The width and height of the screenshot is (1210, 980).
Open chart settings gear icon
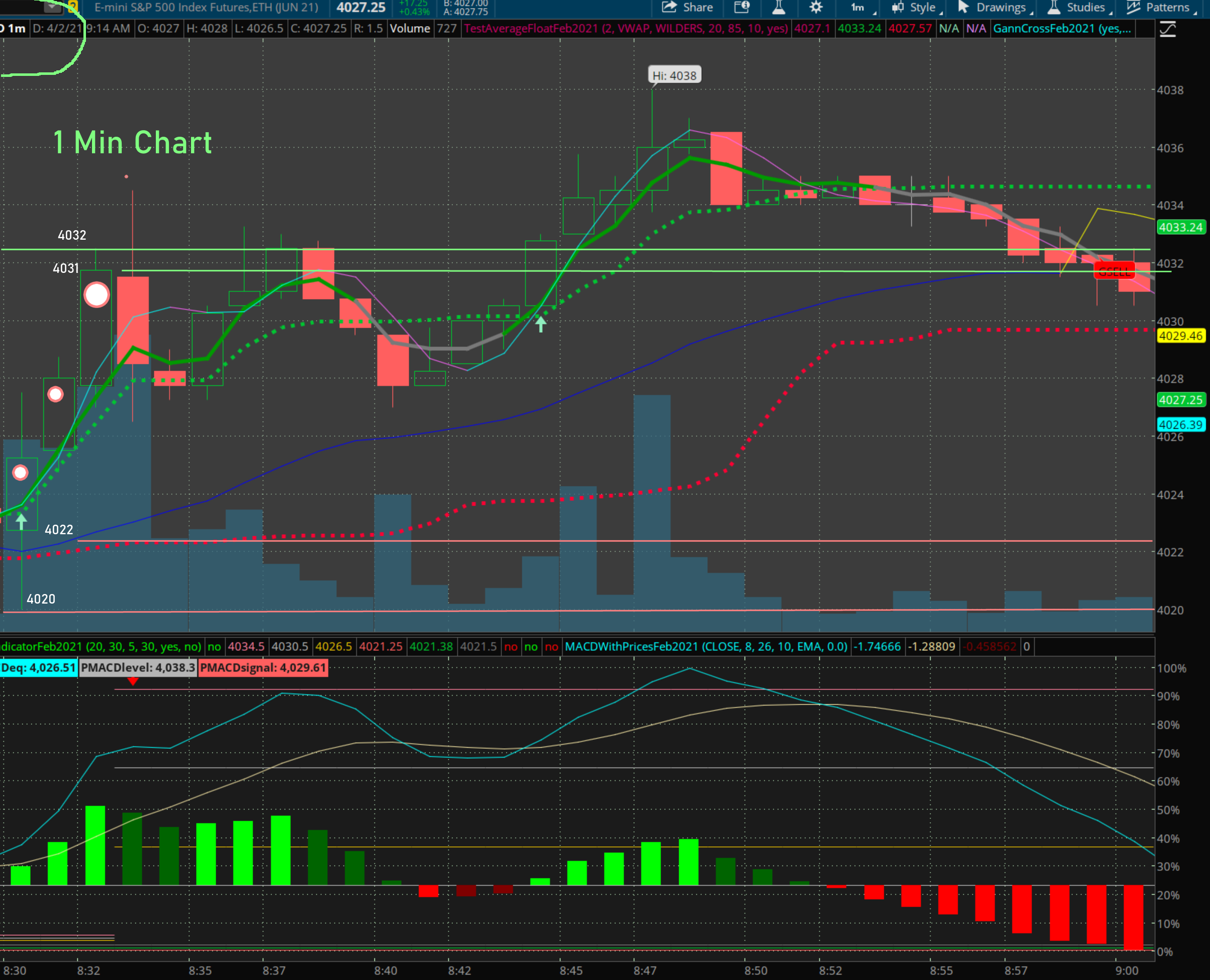(816, 8)
